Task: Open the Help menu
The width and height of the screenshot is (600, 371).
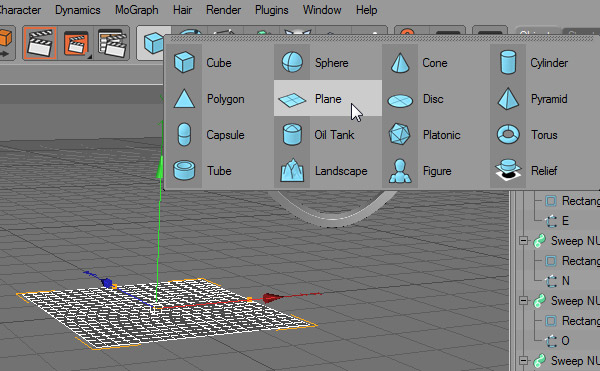Action: [x=367, y=10]
